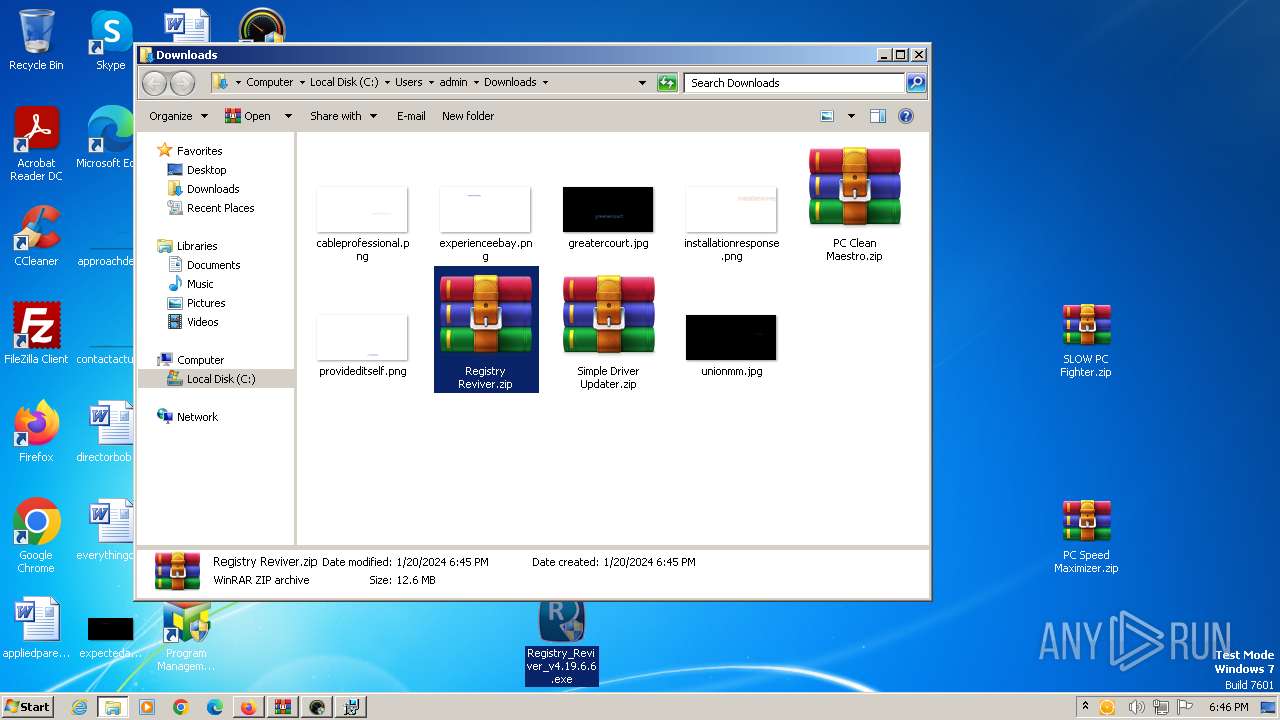The width and height of the screenshot is (1280, 720).
Task: Click the Firefox taskbar button
Action: point(248,707)
